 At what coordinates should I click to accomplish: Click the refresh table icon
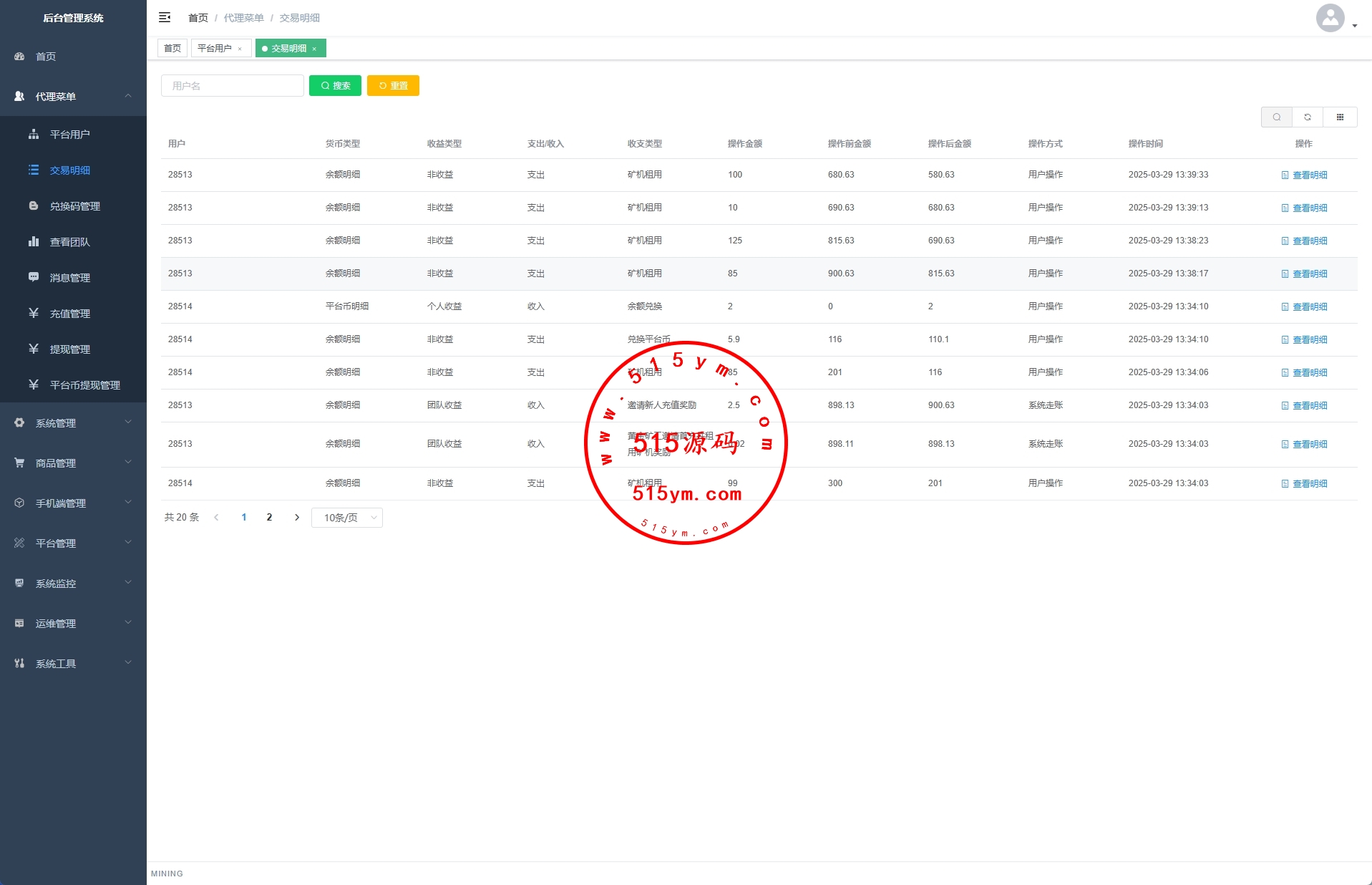1308,117
